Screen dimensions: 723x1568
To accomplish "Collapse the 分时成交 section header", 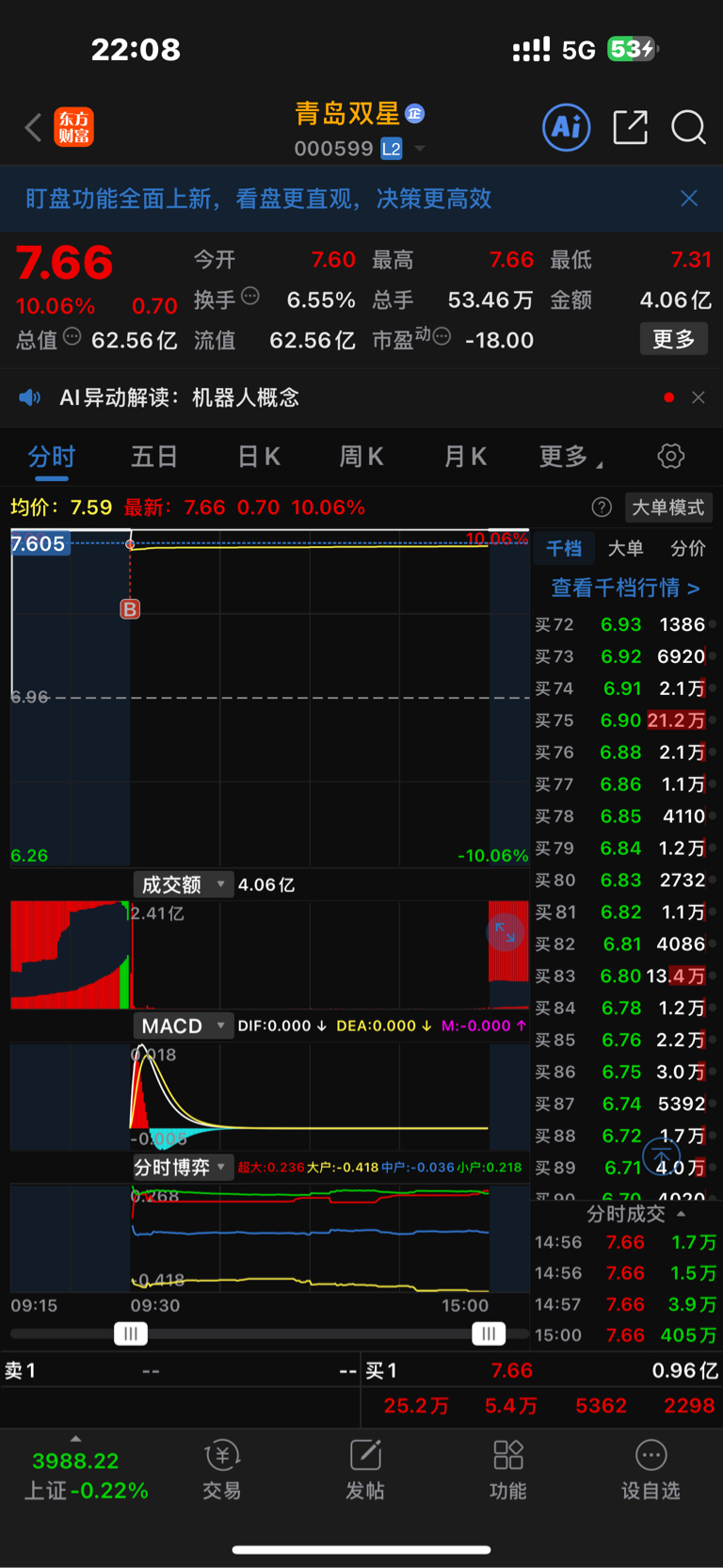I will (635, 1214).
